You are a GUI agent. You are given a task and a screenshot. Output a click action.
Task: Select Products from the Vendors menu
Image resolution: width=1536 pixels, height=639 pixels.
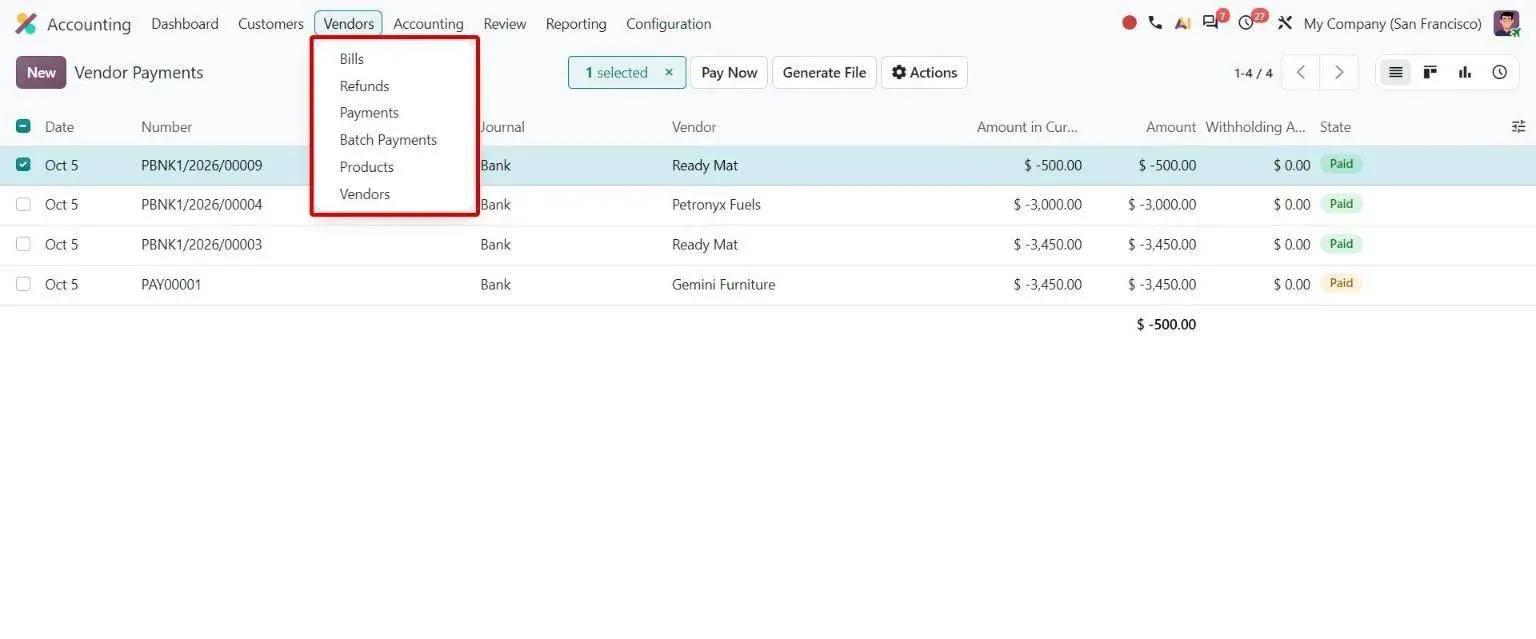[x=367, y=167]
